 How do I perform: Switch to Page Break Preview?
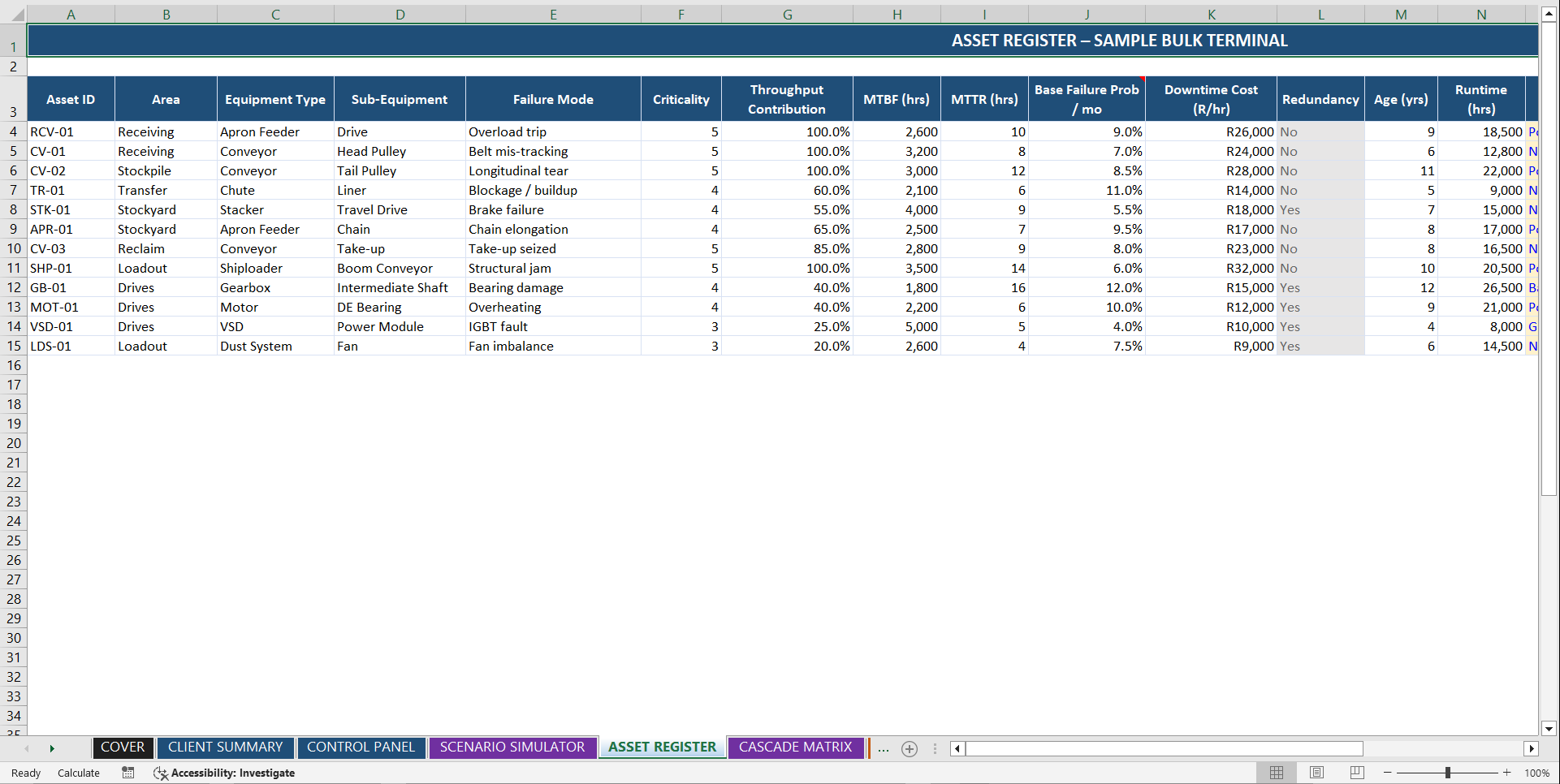1356,773
